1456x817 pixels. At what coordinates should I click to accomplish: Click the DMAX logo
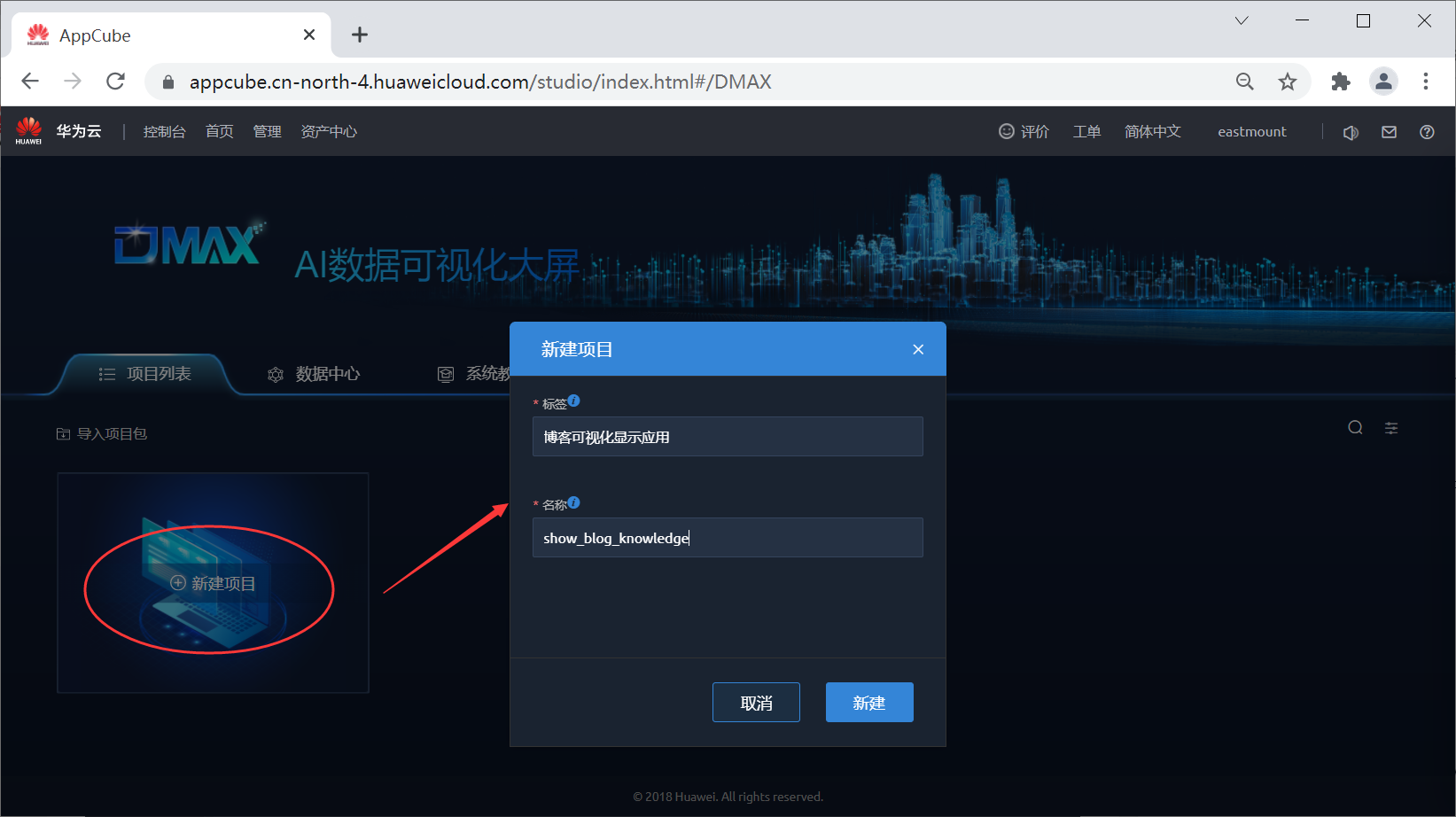tap(190, 244)
